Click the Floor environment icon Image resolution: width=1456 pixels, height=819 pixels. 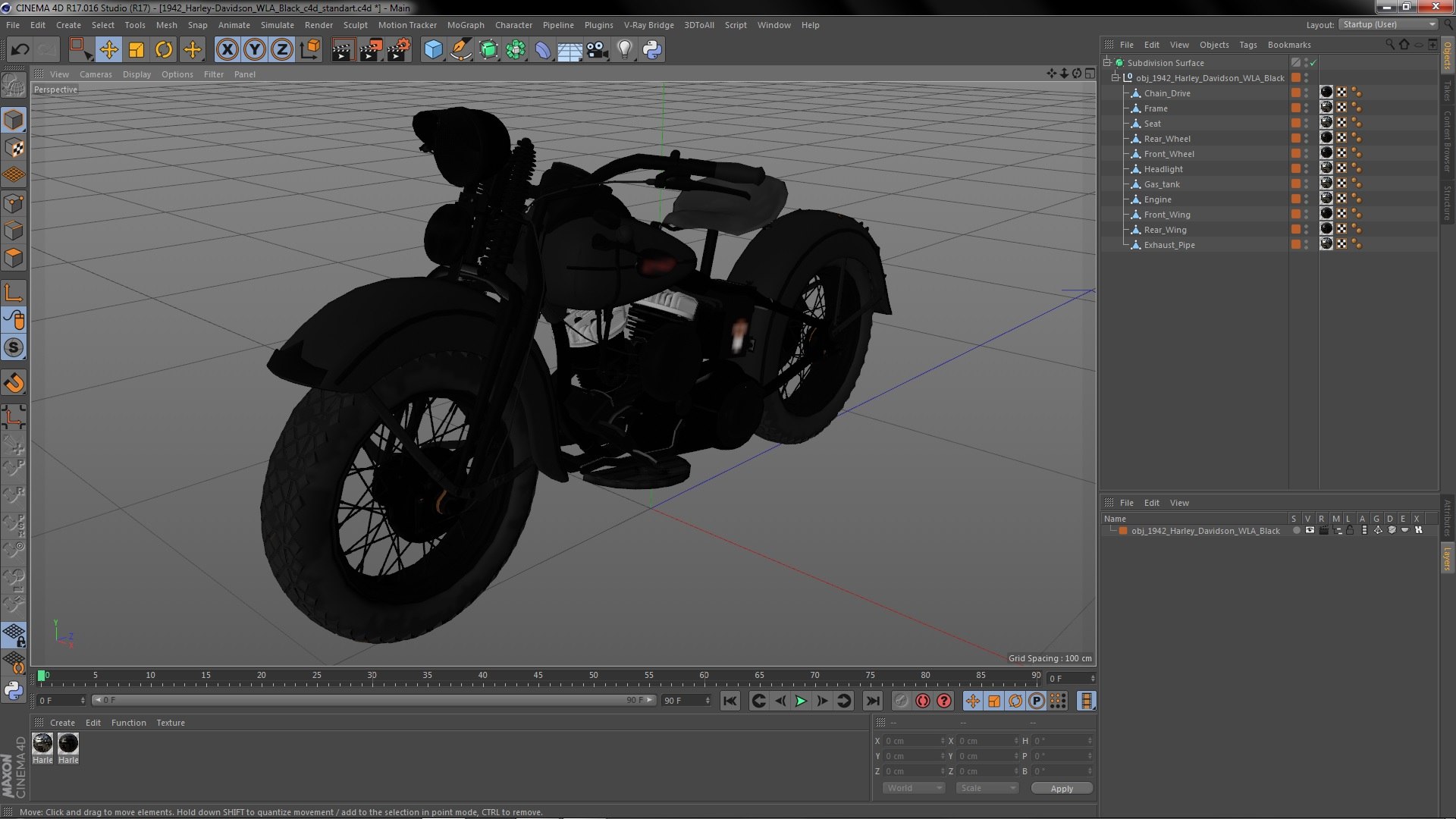570,51
